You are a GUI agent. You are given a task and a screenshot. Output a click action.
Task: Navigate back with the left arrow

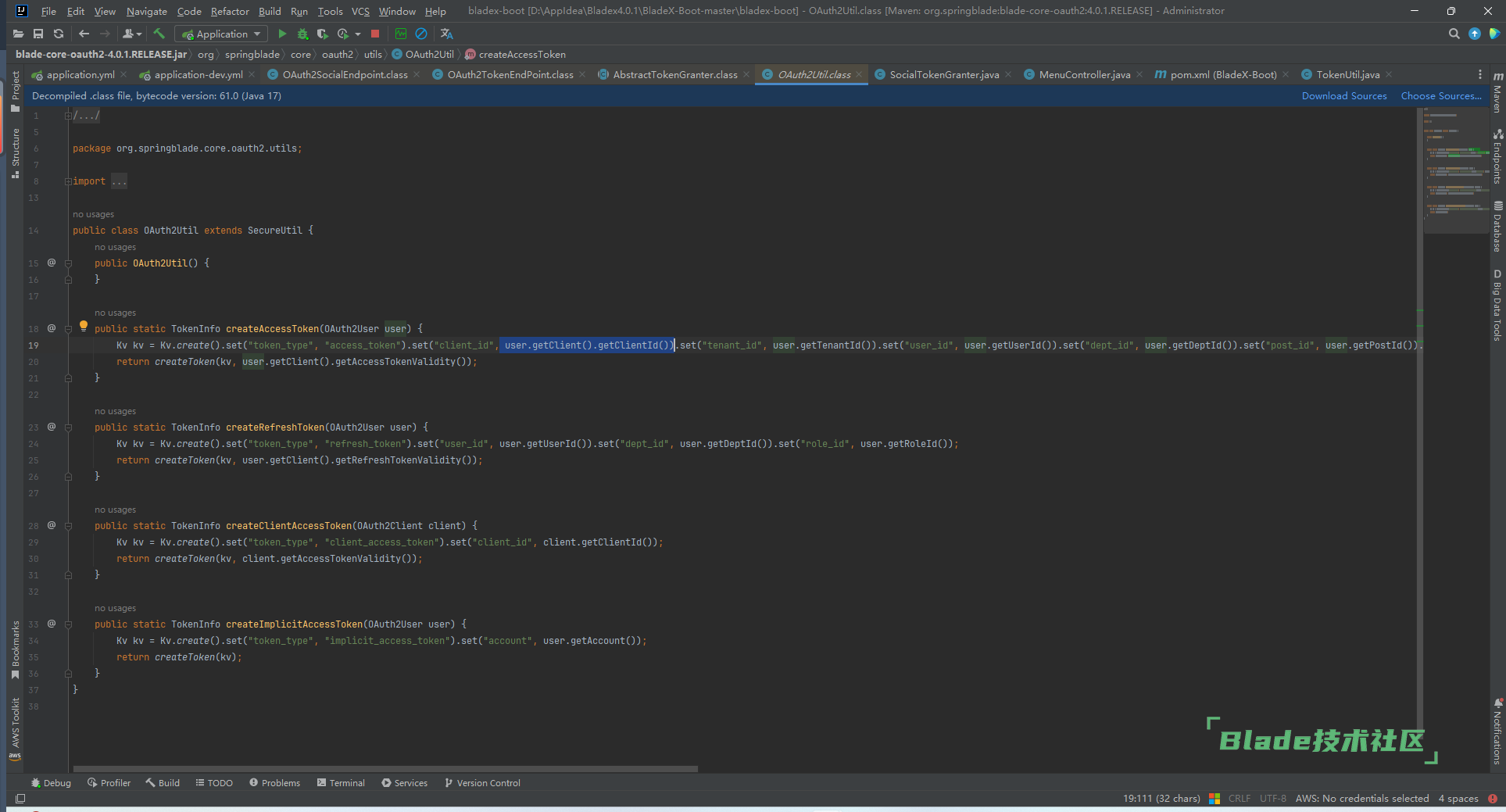(x=84, y=34)
